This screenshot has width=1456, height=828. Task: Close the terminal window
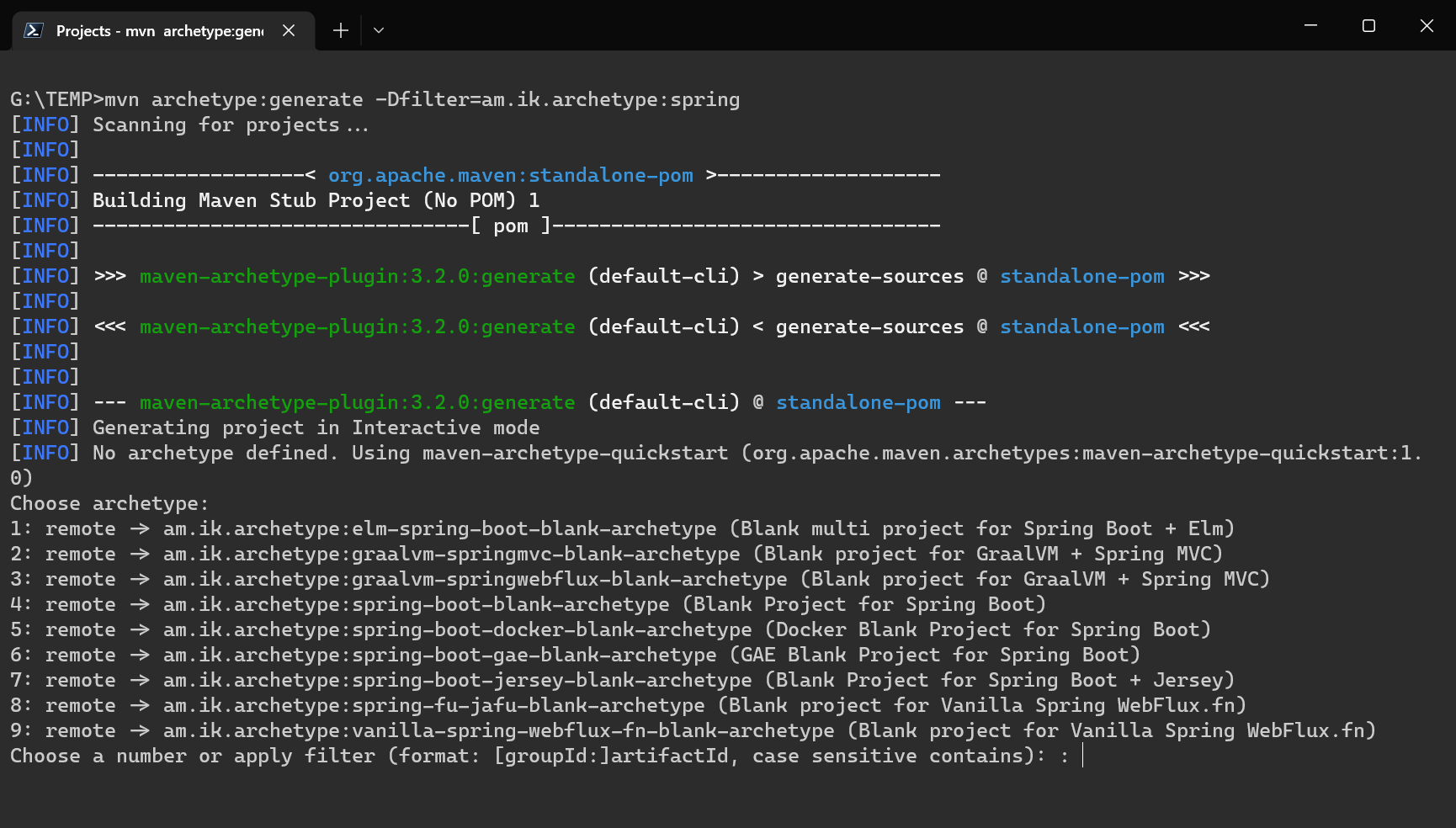[1427, 25]
